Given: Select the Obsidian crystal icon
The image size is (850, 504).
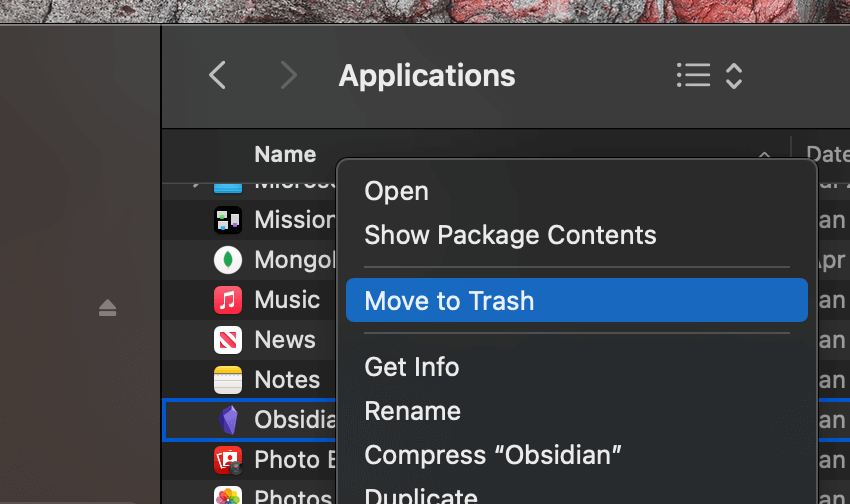Looking at the screenshot, I should (228, 420).
